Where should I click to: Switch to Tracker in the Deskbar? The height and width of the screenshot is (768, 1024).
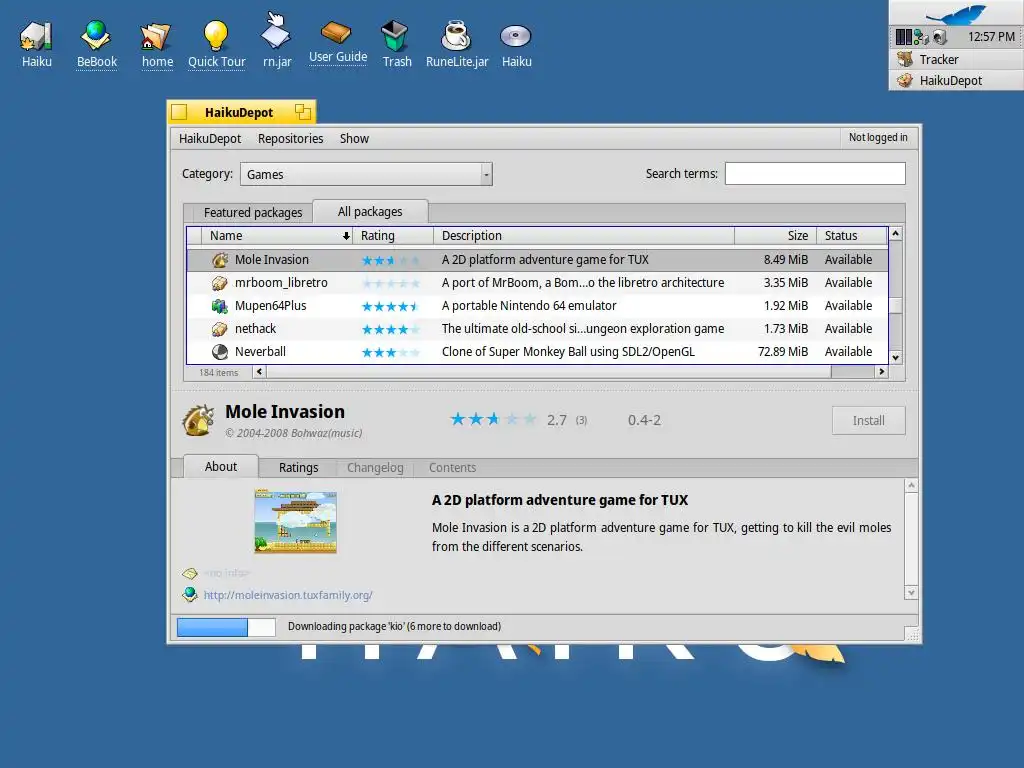pyautogui.click(x=955, y=59)
